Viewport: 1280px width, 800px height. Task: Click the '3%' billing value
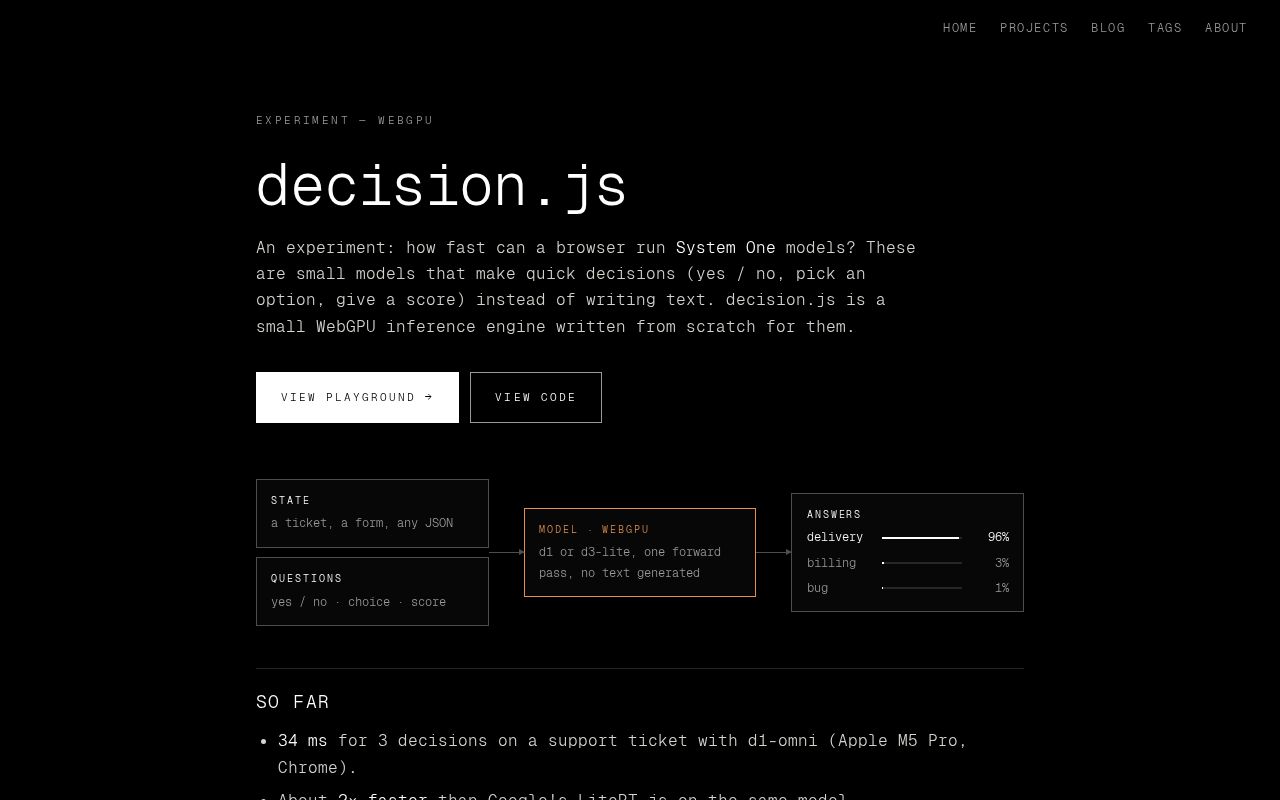tap(1002, 563)
